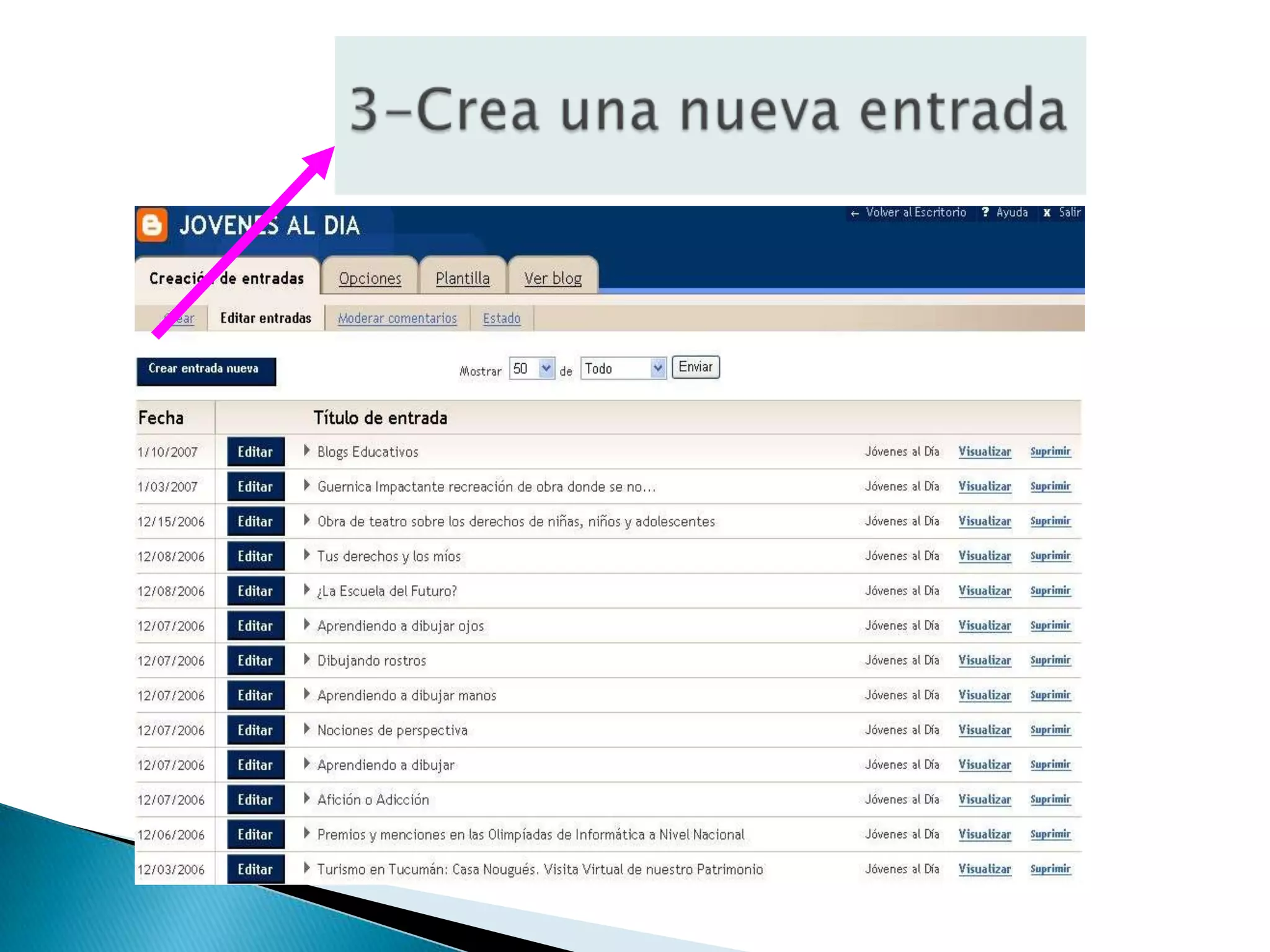Screen dimensions: 1270x952
Task: Expand the Nociones de perspectiva entry
Action: 306,729
